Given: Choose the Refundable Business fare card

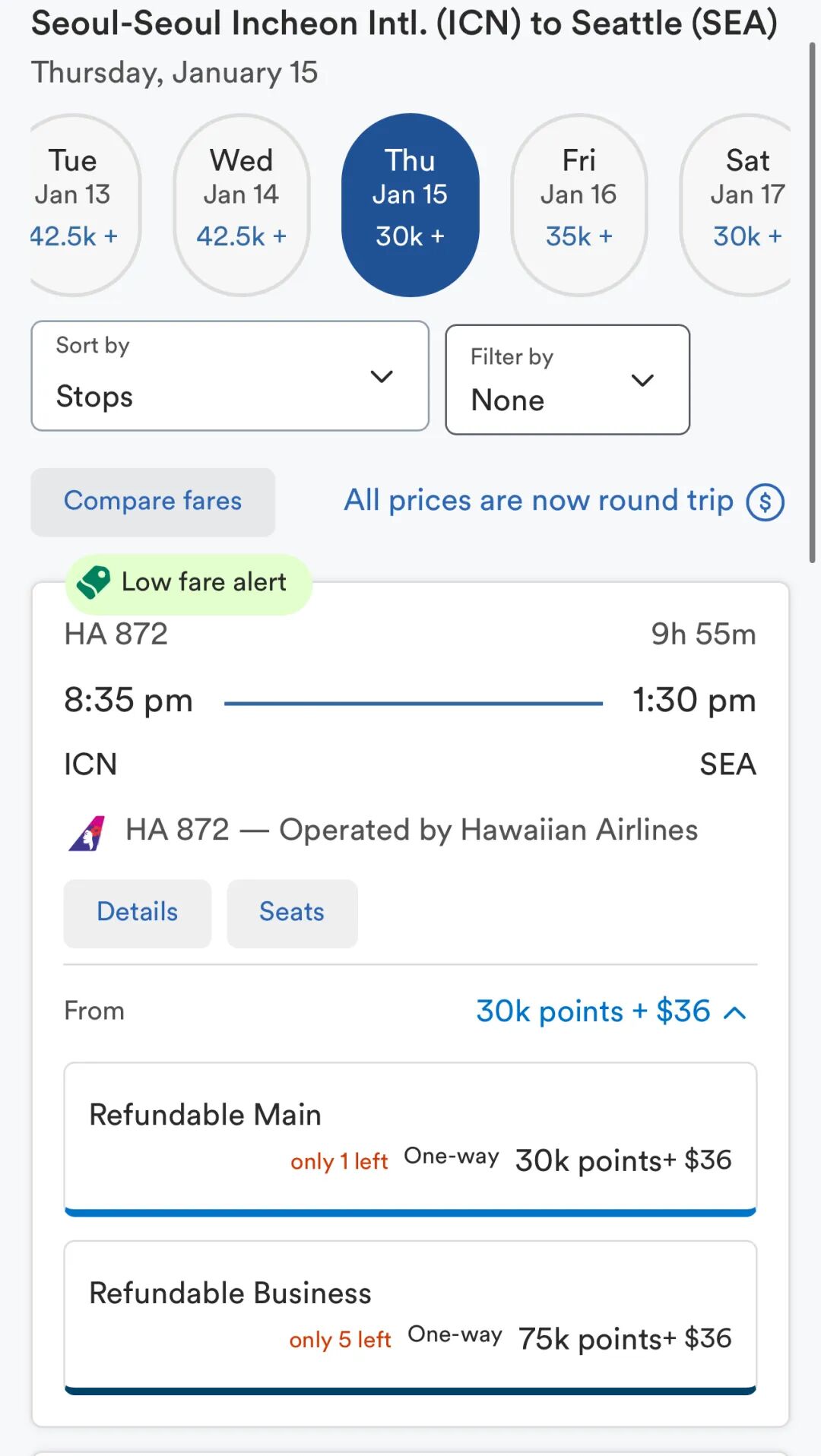Looking at the screenshot, I should pos(410,1316).
